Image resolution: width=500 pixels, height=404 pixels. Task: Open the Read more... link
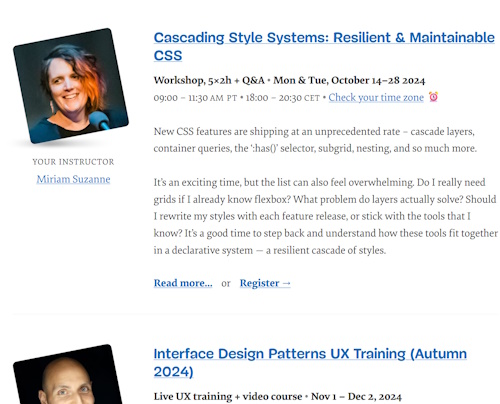tap(183, 283)
